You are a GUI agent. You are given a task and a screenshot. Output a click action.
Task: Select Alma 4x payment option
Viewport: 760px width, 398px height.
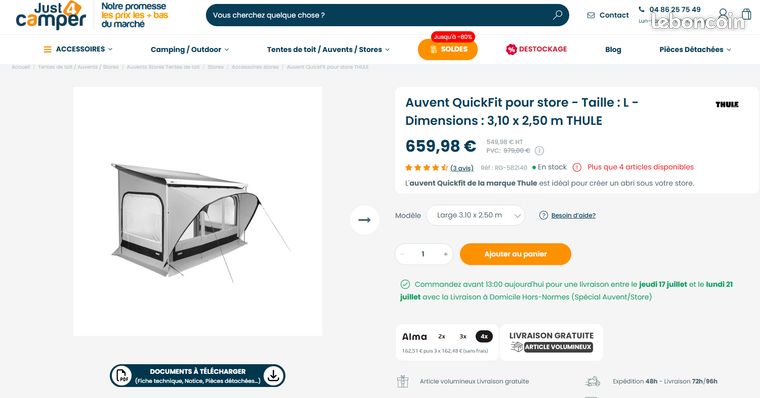tap(484, 336)
